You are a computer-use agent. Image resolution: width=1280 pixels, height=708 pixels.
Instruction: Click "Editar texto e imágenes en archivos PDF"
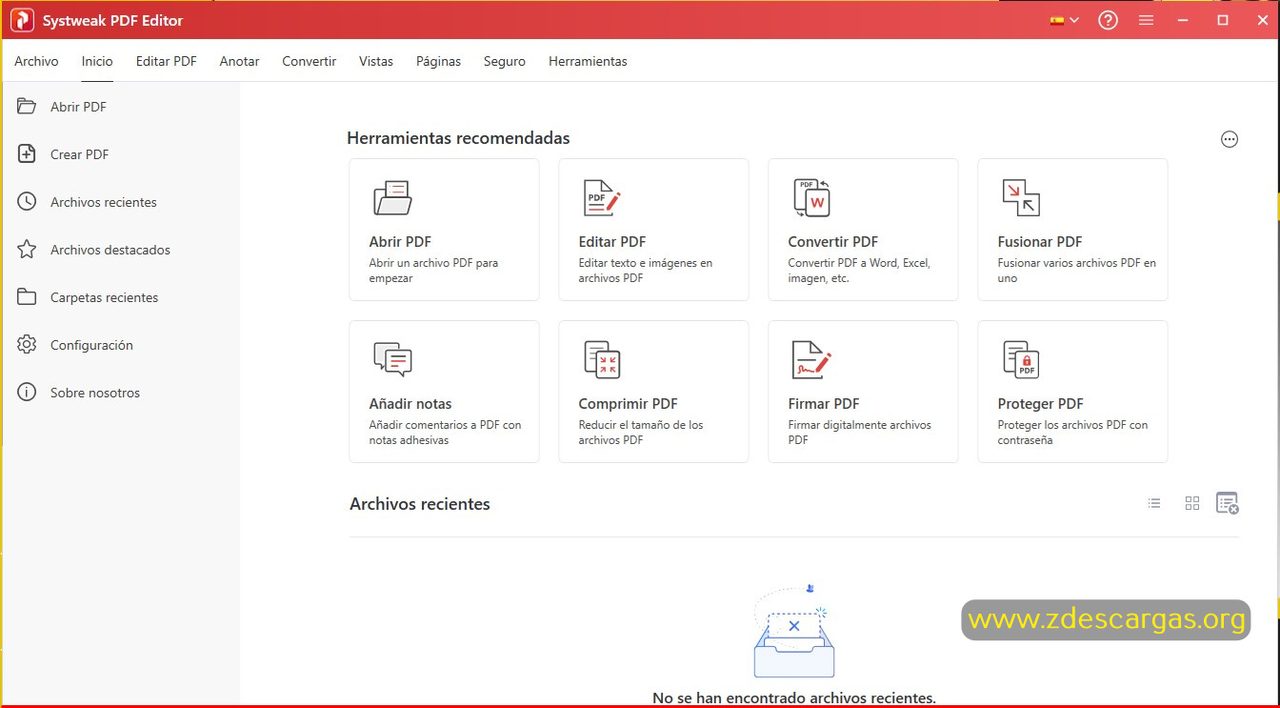click(645, 270)
